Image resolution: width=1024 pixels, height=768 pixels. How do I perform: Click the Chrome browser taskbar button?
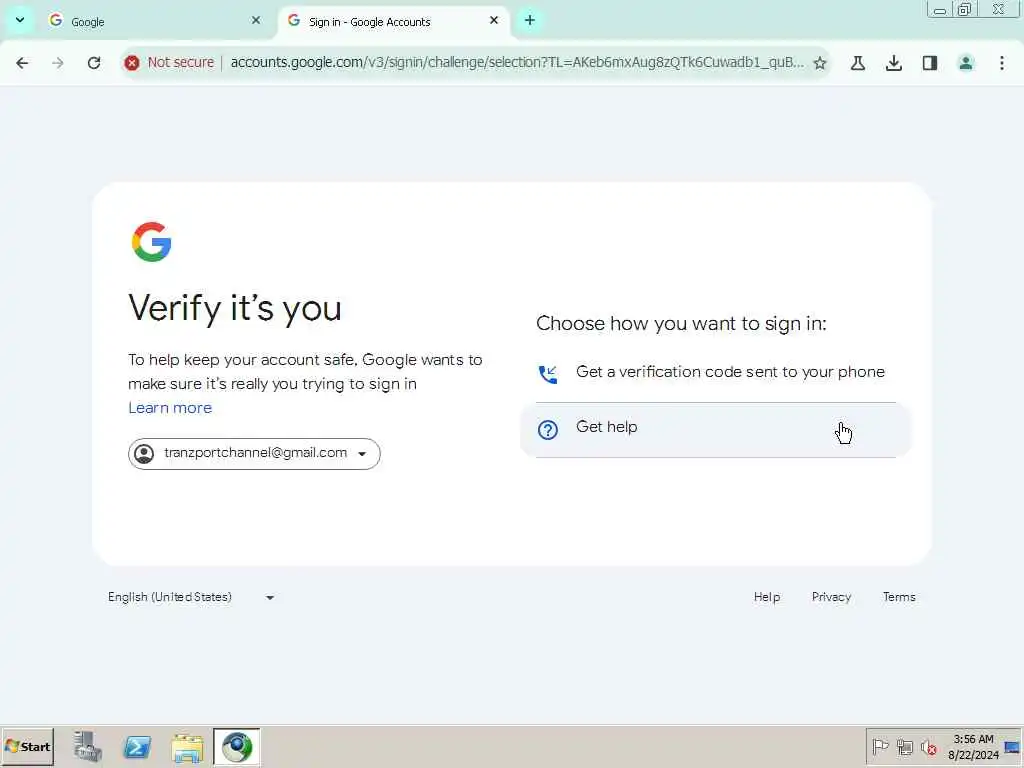(x=236, y=747)
